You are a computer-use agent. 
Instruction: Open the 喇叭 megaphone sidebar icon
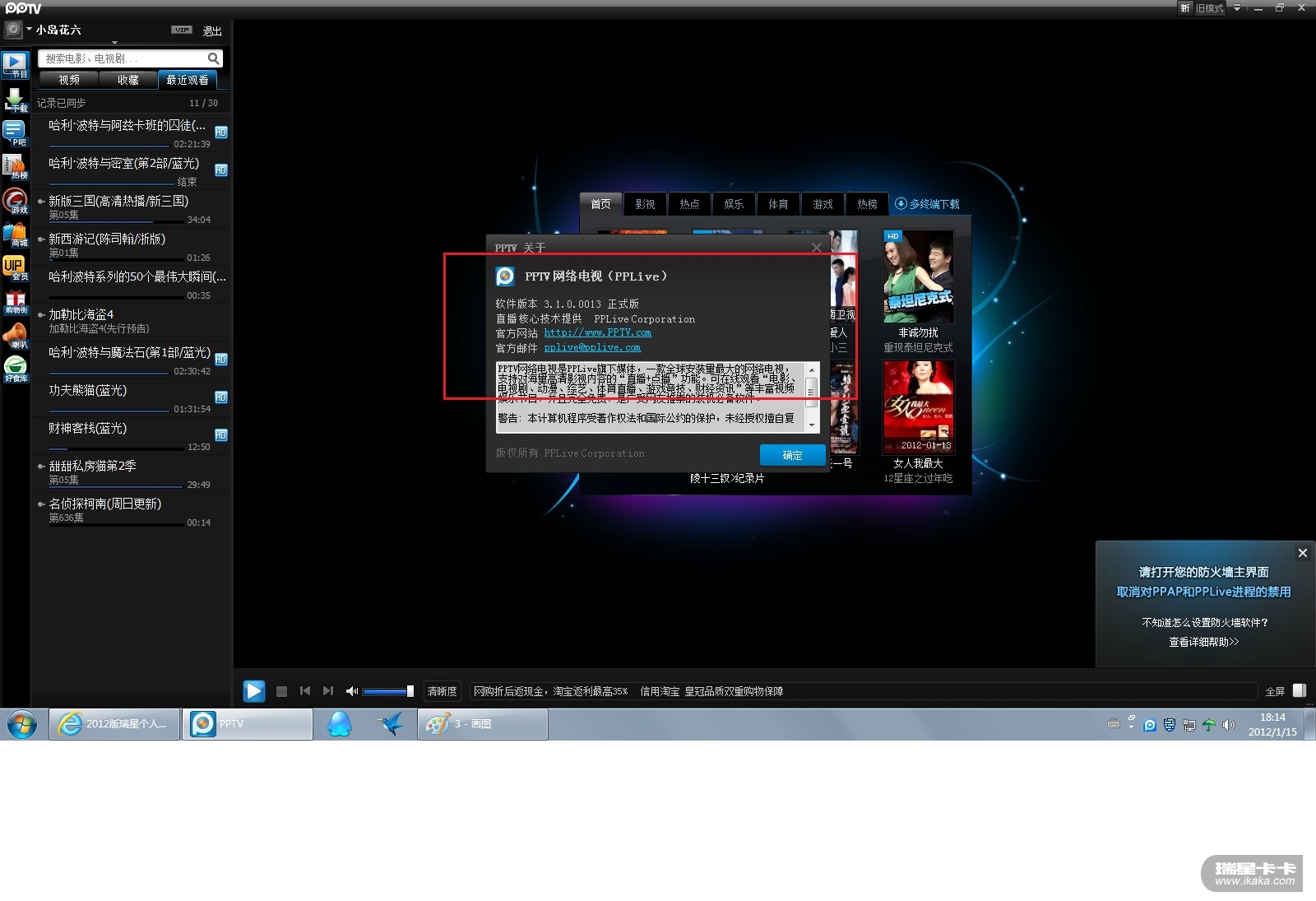15,336
